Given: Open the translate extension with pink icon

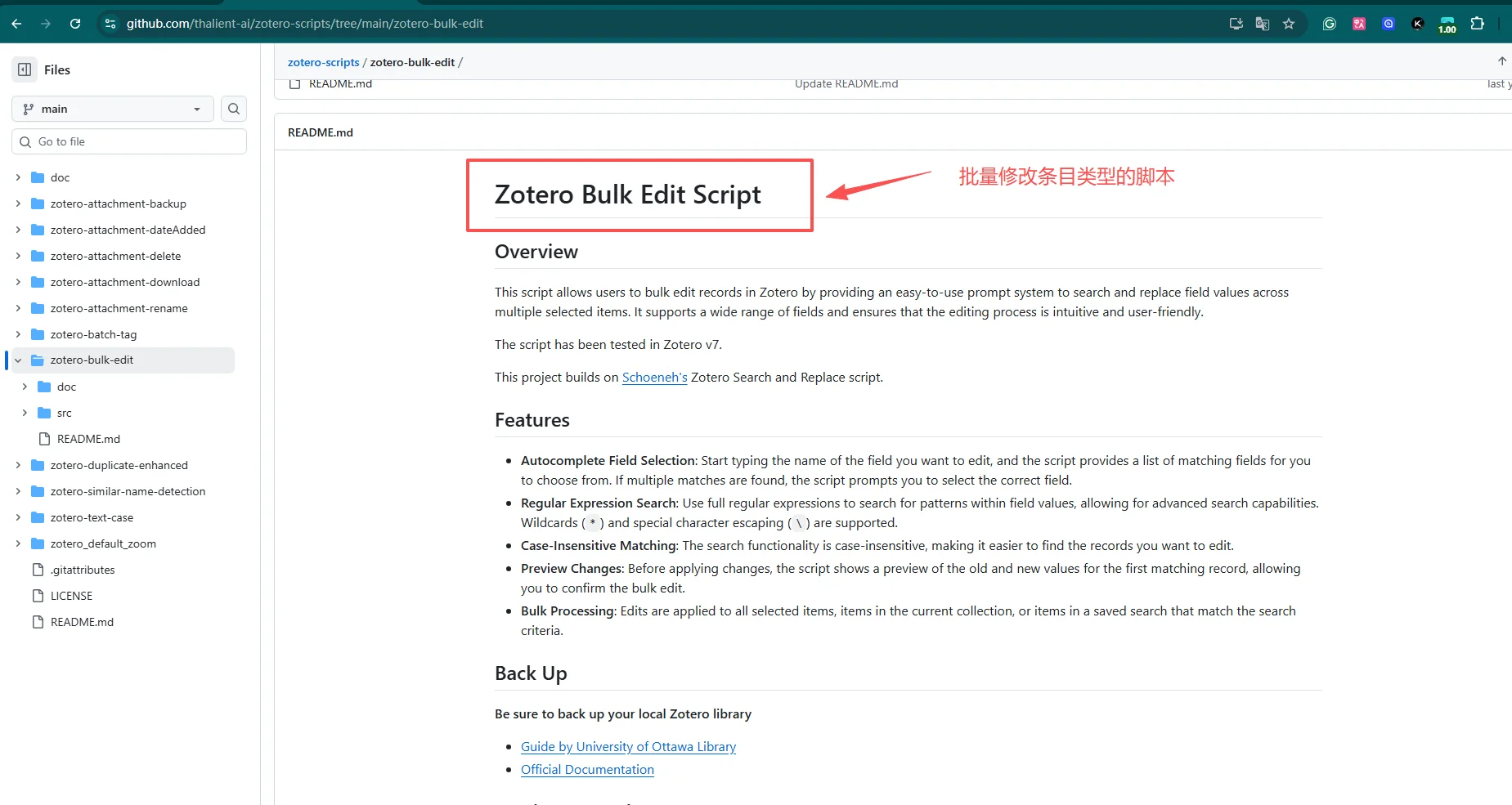Looking at the screenshot, I should 1358,24.
